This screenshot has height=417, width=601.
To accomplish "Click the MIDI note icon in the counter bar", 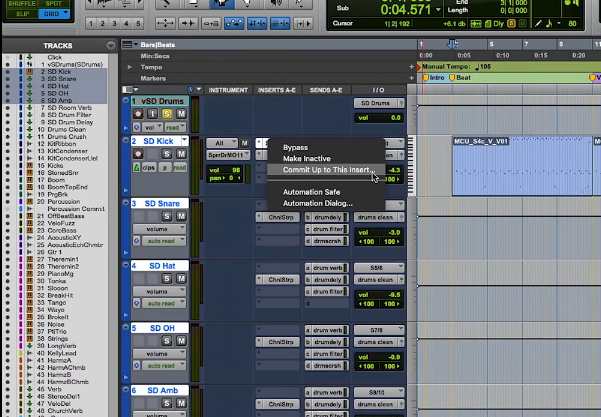I will point(549,24).
